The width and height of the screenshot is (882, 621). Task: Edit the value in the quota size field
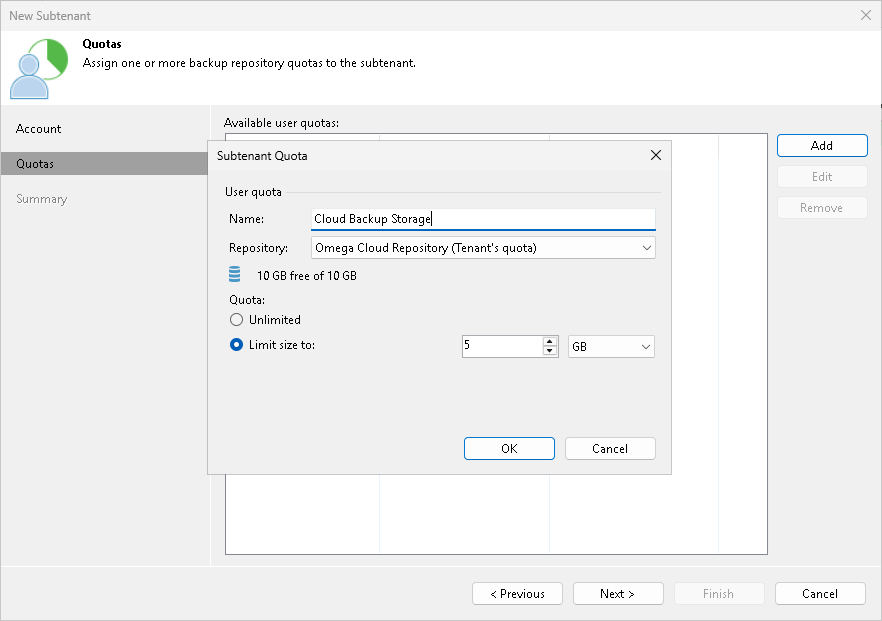pos(500,345)
